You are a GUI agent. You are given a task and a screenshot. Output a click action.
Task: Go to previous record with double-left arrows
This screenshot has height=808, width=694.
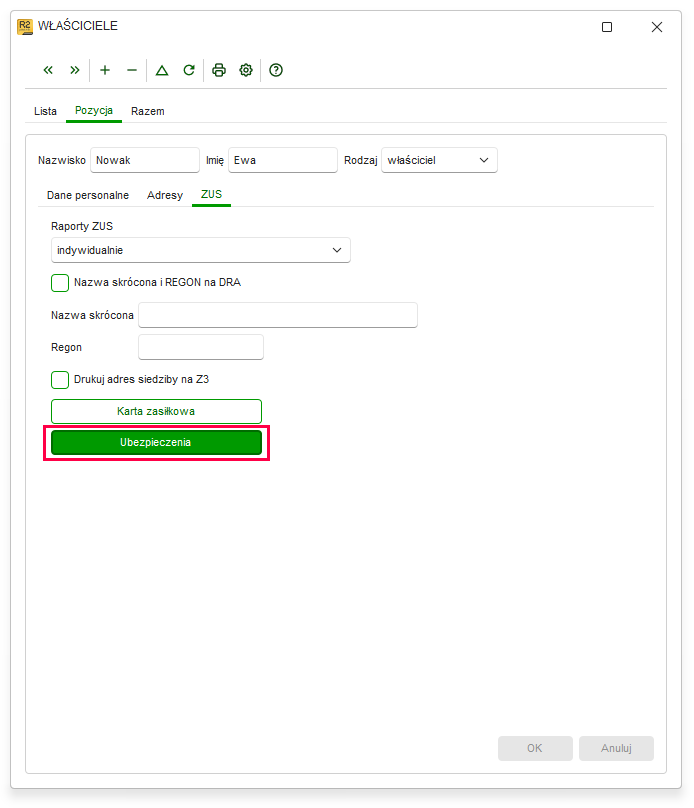coord(48,70)
